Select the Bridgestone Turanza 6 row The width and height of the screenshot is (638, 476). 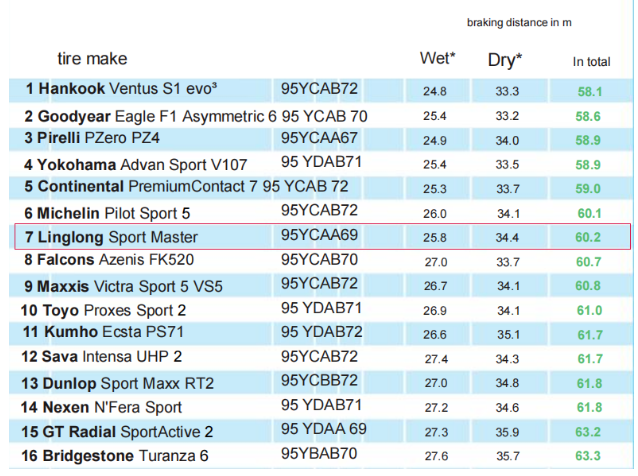click(x=321, y=455)
